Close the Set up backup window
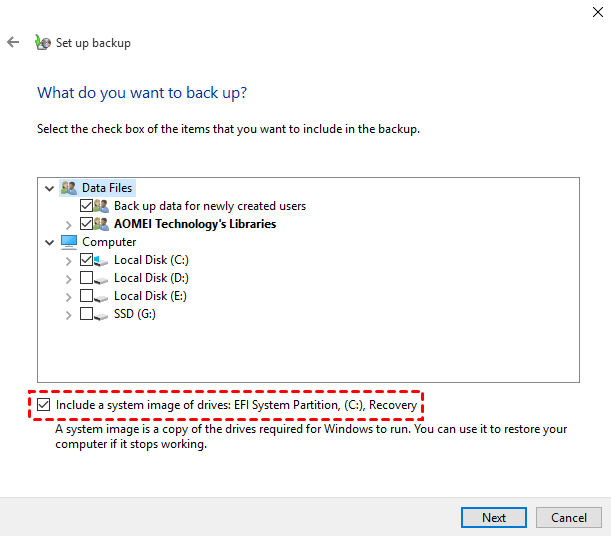Screen dimensions: 611x536 pos(593,11)
